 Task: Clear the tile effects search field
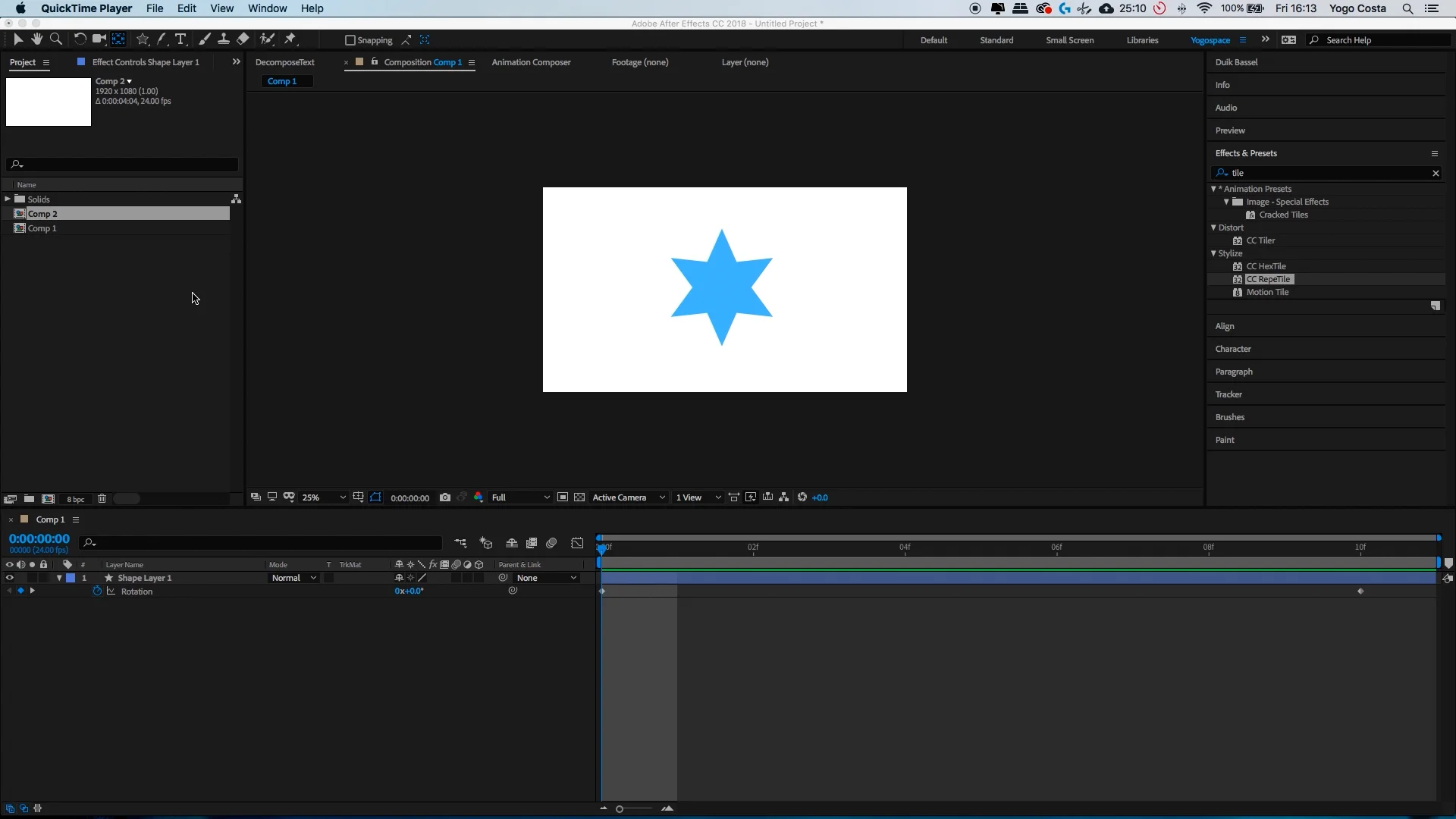(1436, 173)
